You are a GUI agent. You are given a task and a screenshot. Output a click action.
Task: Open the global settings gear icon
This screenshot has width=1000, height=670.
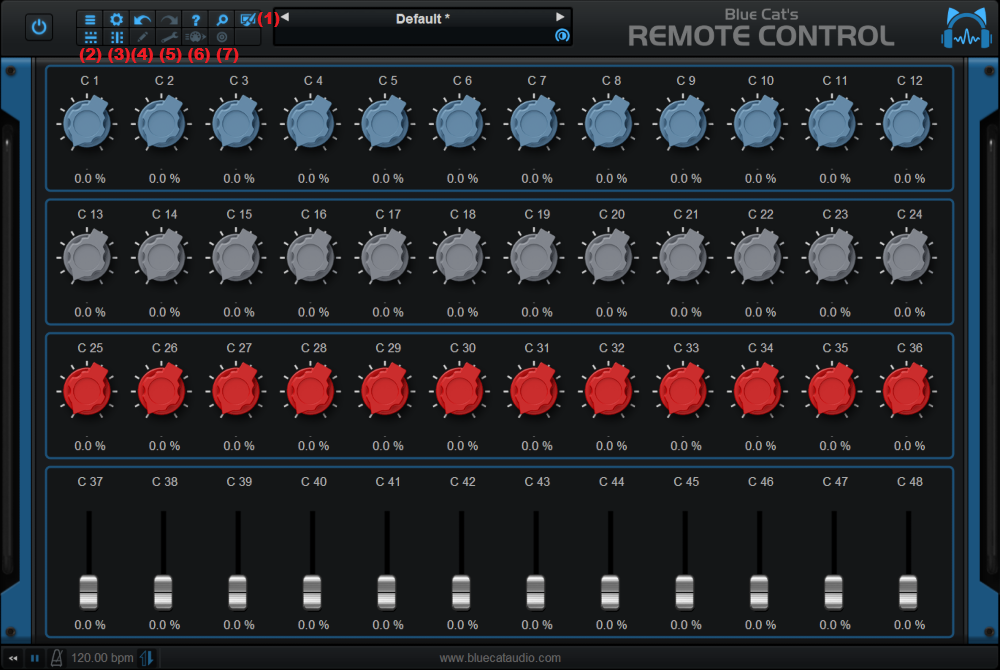[116, 19]
